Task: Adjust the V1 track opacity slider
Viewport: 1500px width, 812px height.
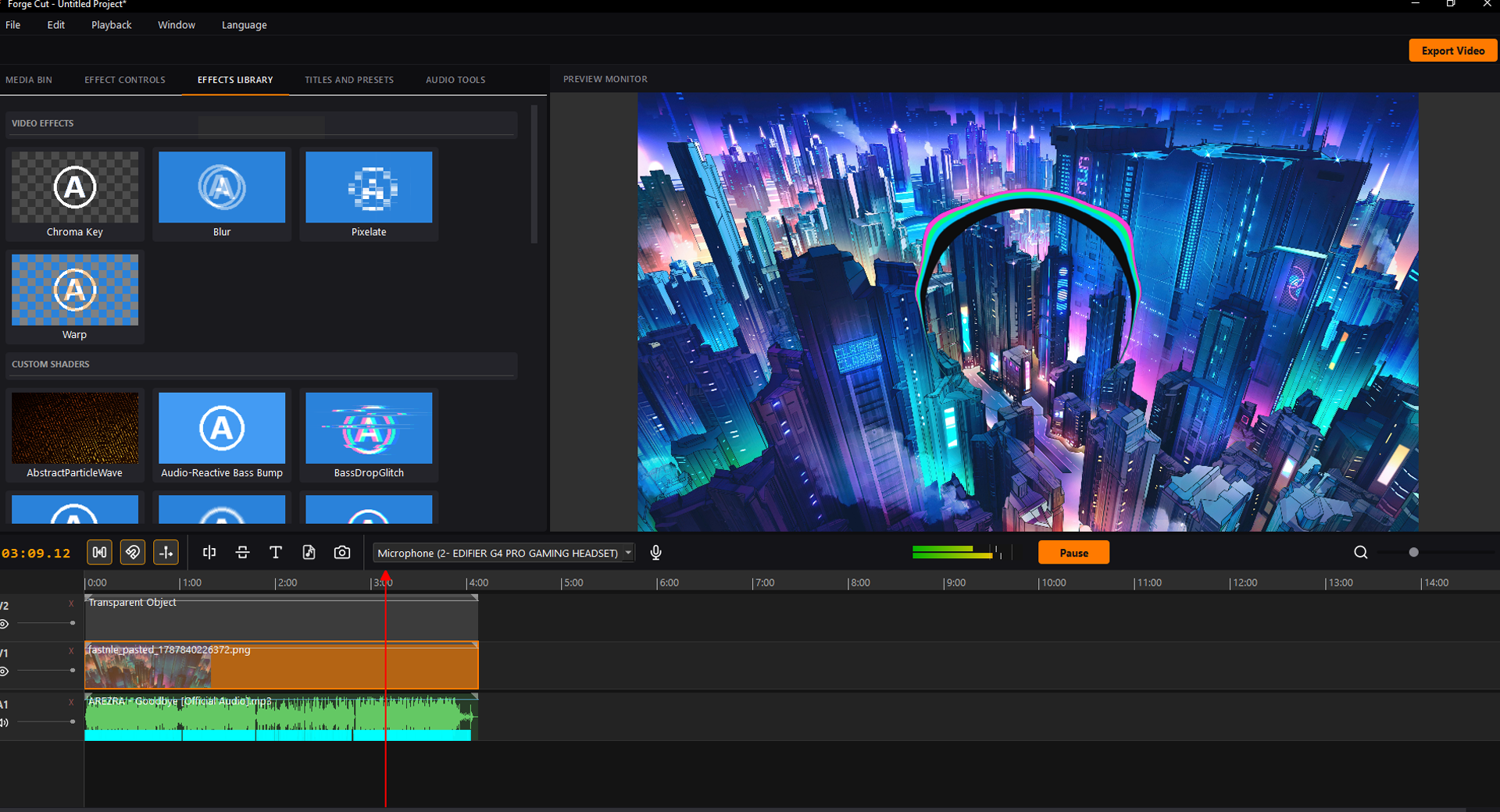Action: coord(46,671)
